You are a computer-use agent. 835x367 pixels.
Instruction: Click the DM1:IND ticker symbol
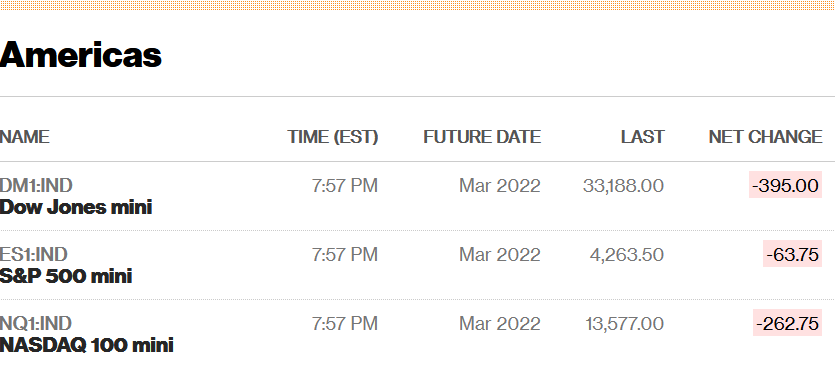36,185
